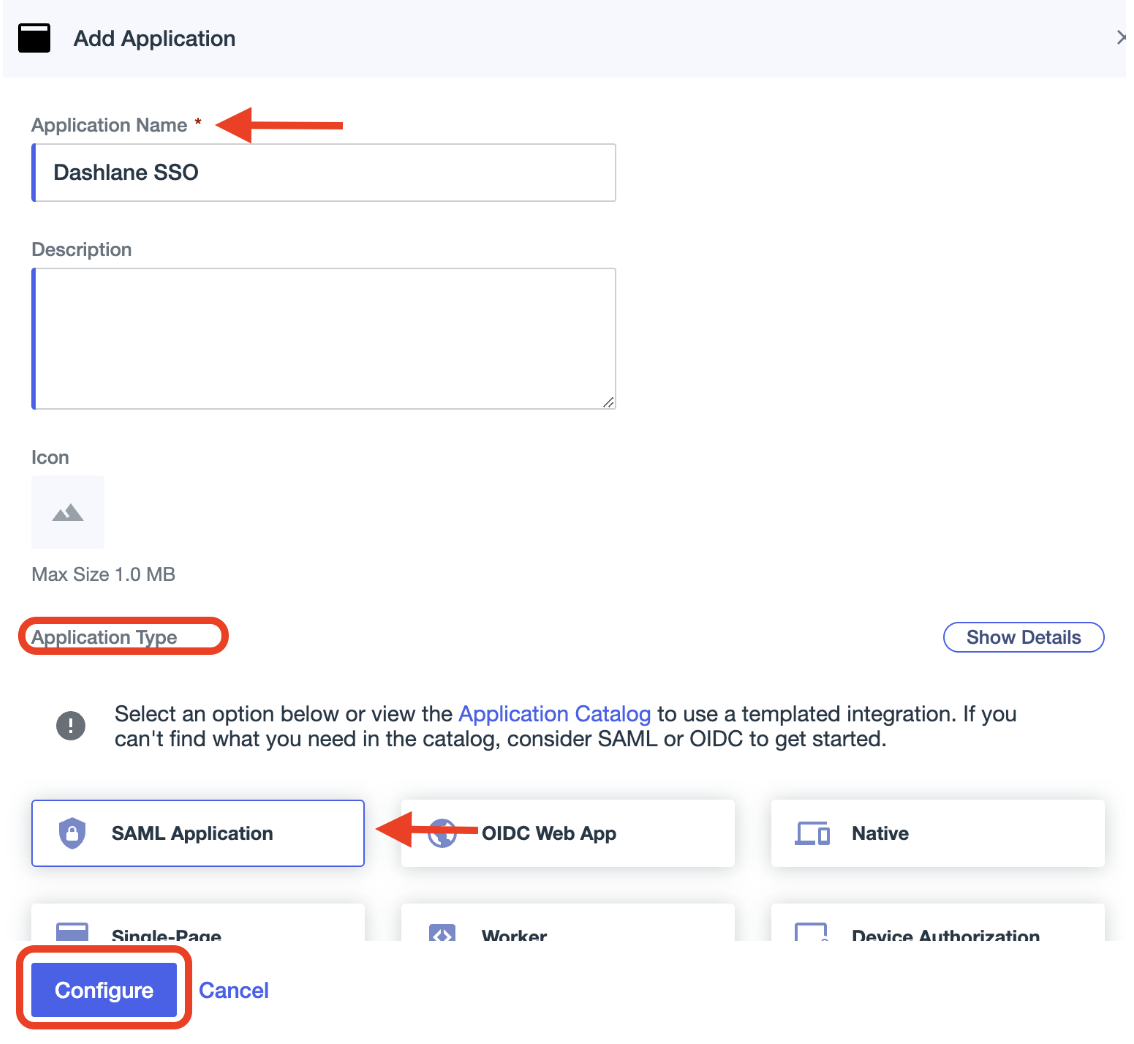Grab the Description box resize handle
Viewport: 1134px width, 1044px height.
[608, 402]
